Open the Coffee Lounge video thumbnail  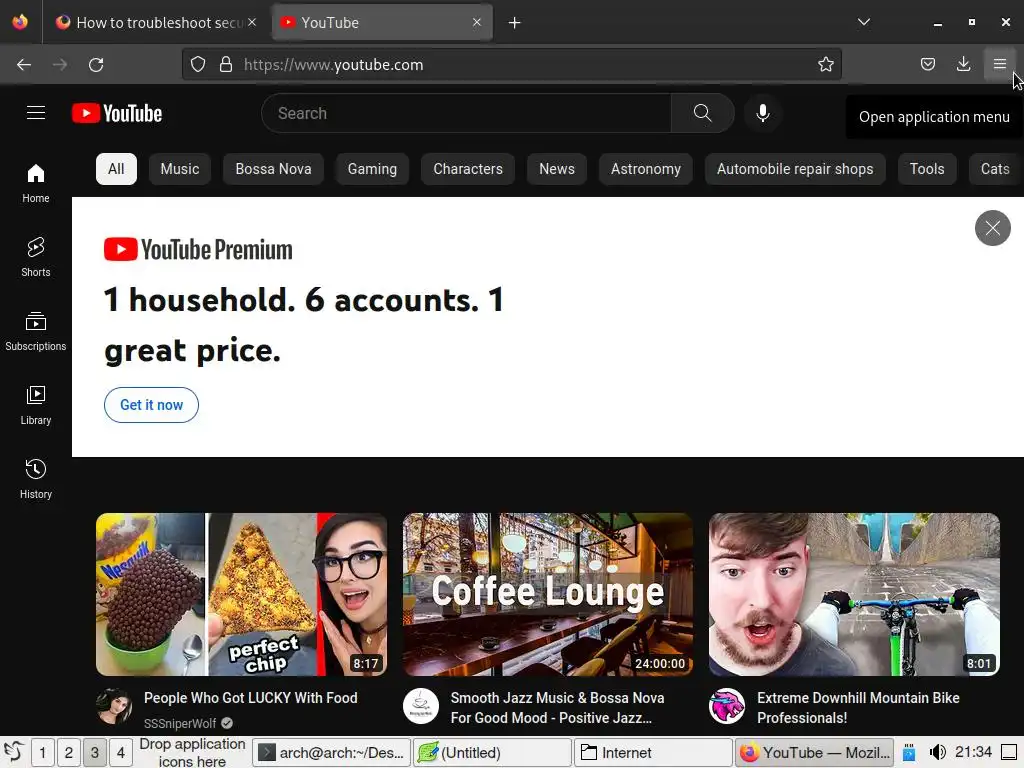click(548, 594)
